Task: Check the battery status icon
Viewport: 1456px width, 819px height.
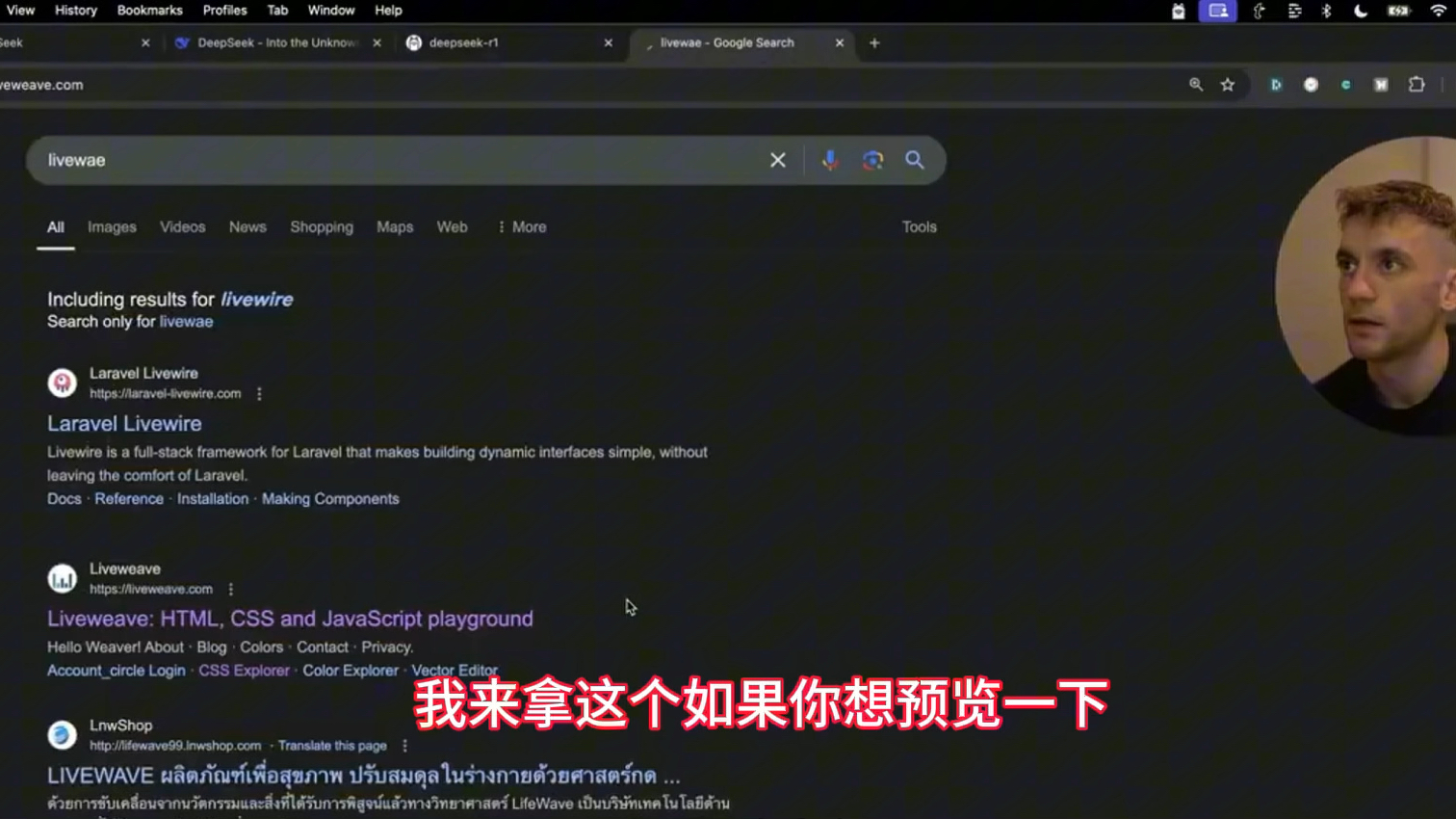Action: (1398, 11)
